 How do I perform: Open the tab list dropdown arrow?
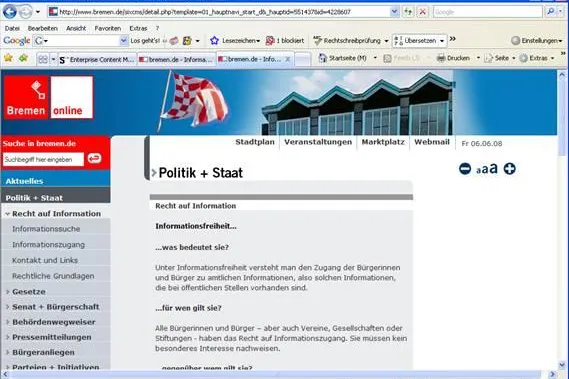(54, 59)
